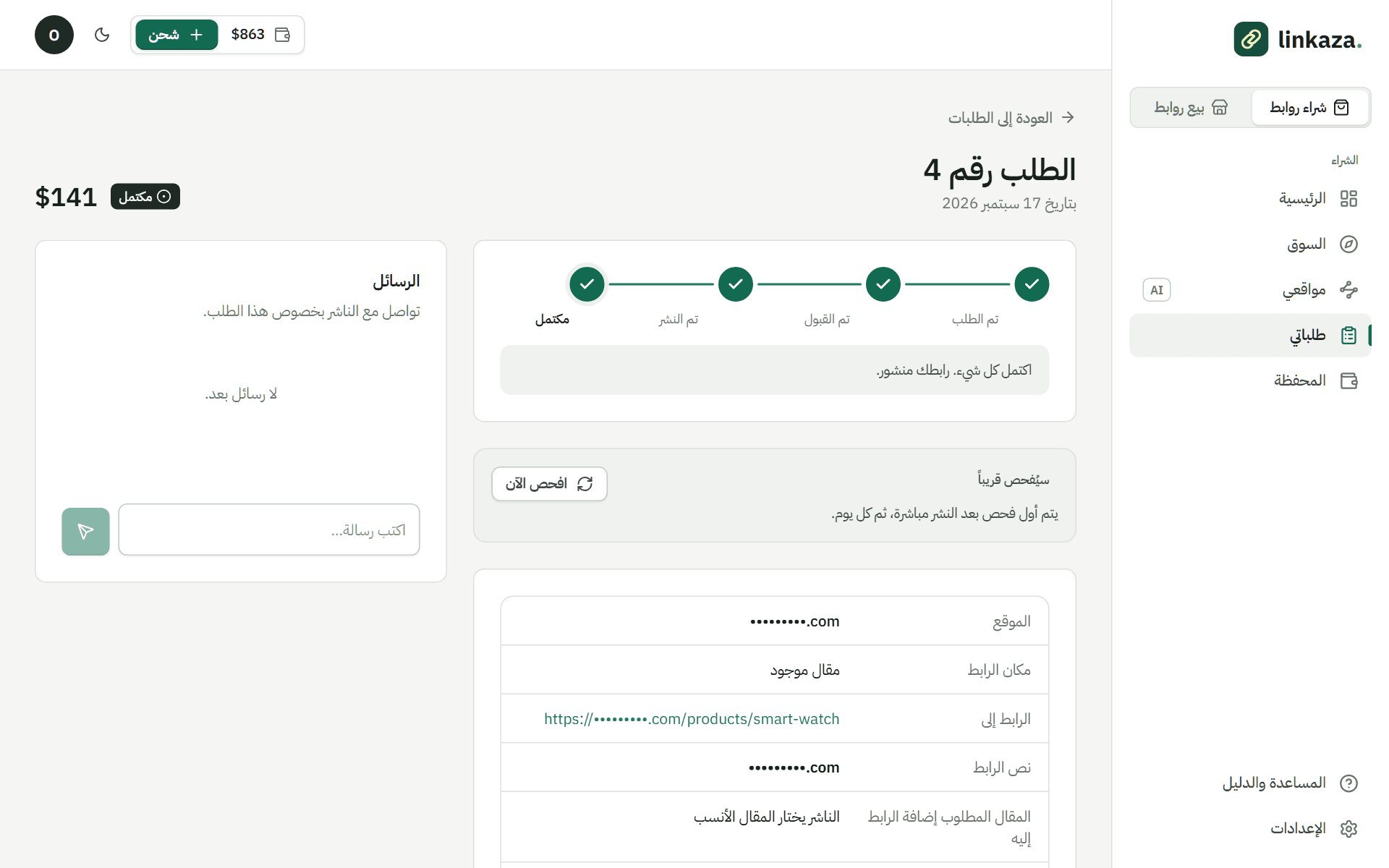Click the افحص الآن check button
This screenshot has width=1389, height=868.
549,484
